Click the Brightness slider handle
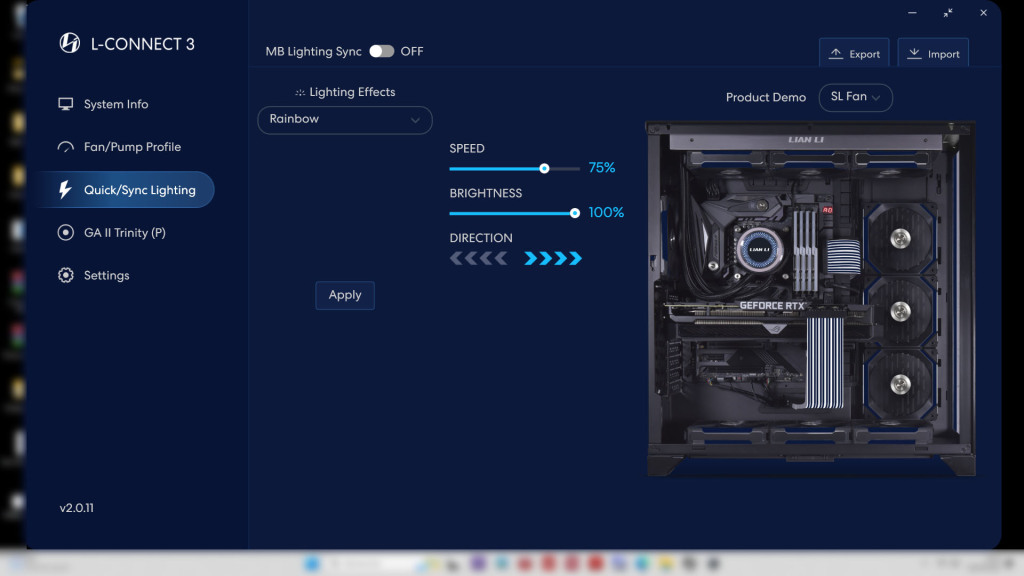1024x576 pixels. (x=574, y=213)
